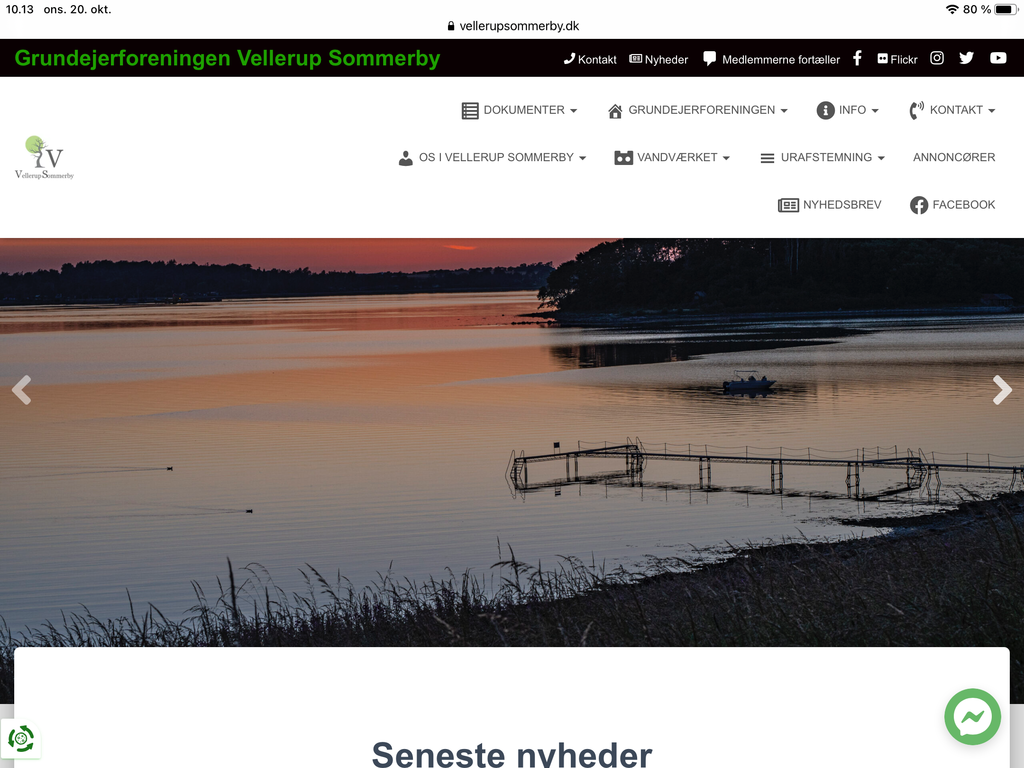1024x768 pixels.
Task: Open the Messenger chat bubble
Action: [x=972, y=716]
